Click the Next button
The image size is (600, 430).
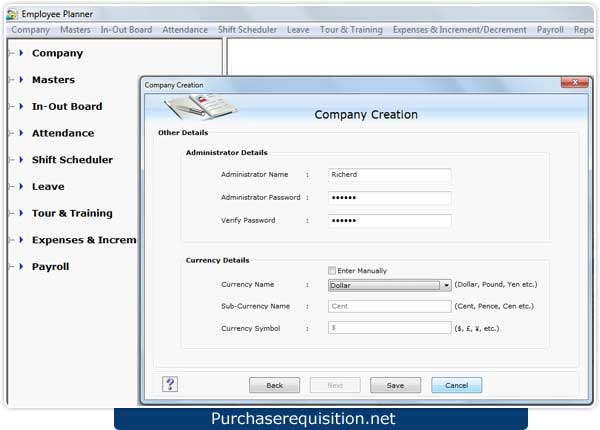pos(335,385)
